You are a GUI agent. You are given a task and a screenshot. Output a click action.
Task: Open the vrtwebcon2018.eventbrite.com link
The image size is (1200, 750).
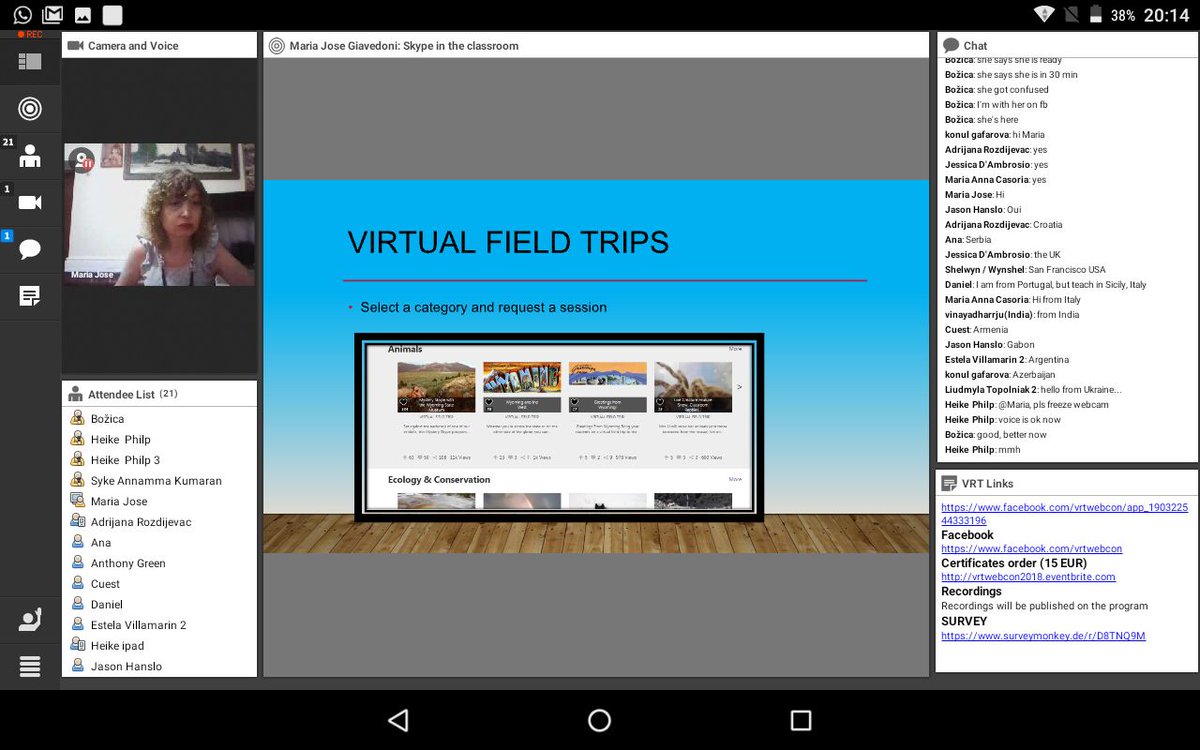pos(1028,576)
